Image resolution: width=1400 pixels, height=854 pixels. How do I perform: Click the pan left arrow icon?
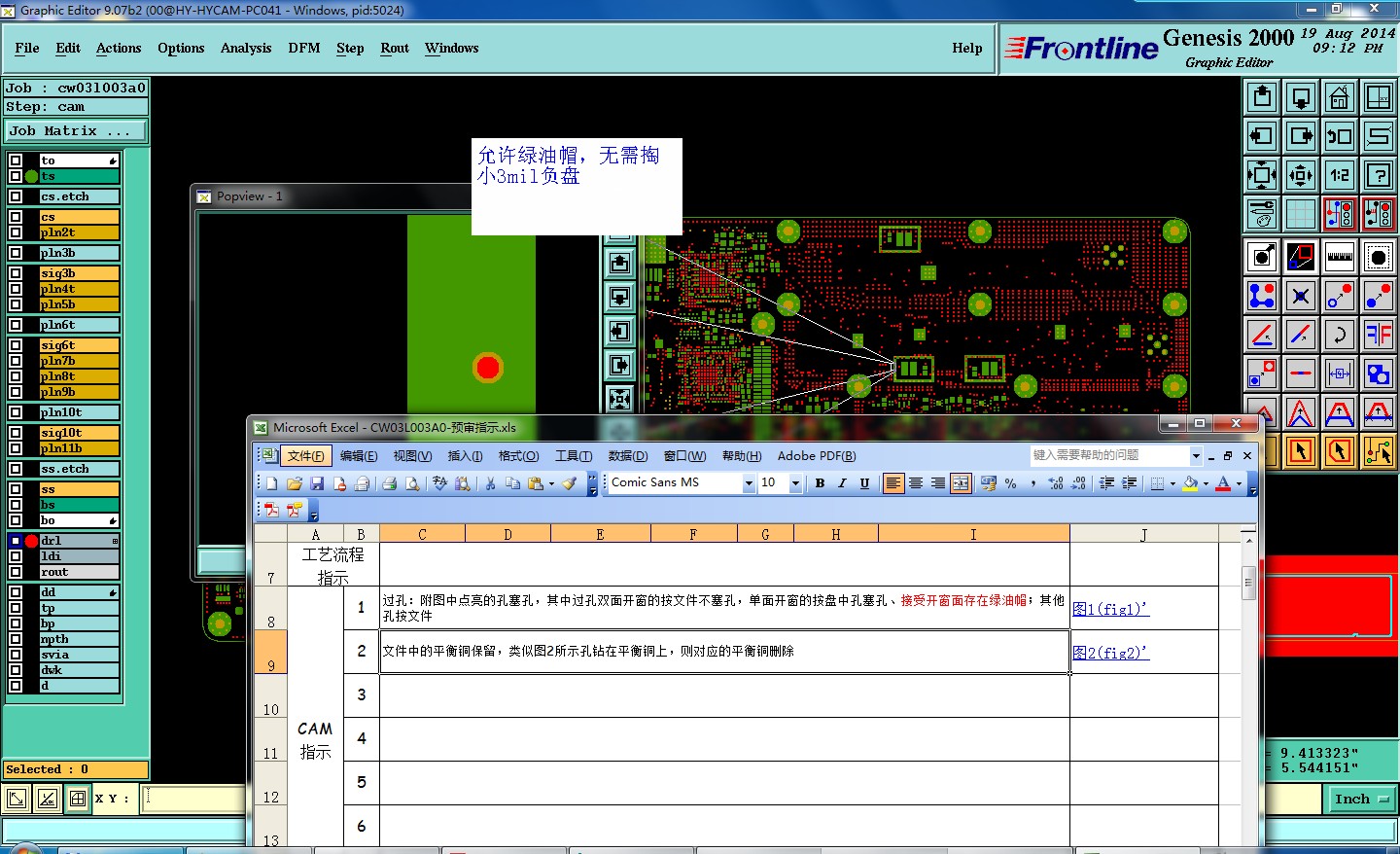pos(1262,136)
